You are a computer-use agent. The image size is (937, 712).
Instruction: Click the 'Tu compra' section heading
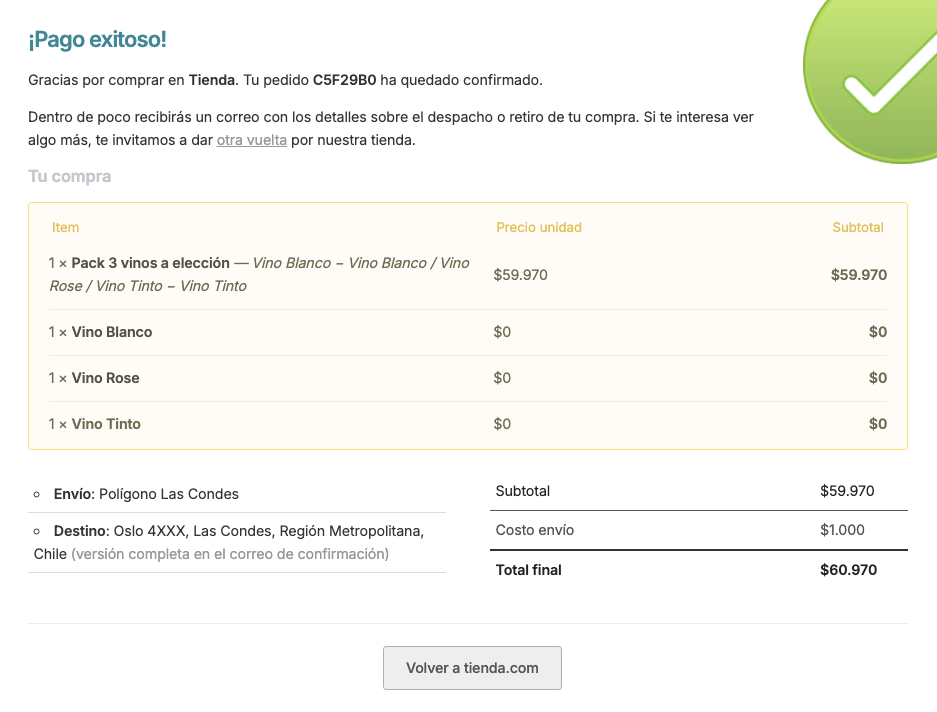pyautogui.click(x=69, y=176)
